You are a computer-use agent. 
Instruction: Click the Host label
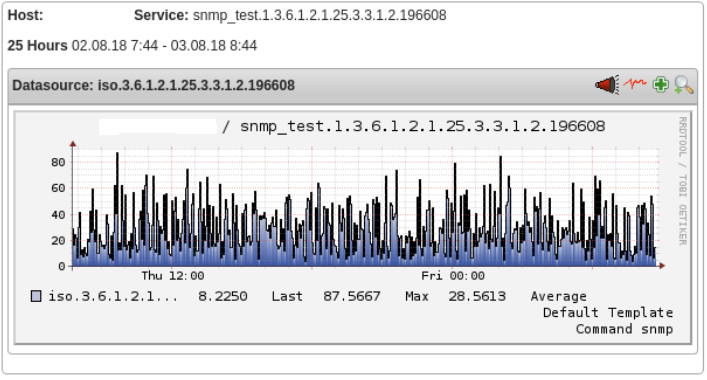(25, 15)
